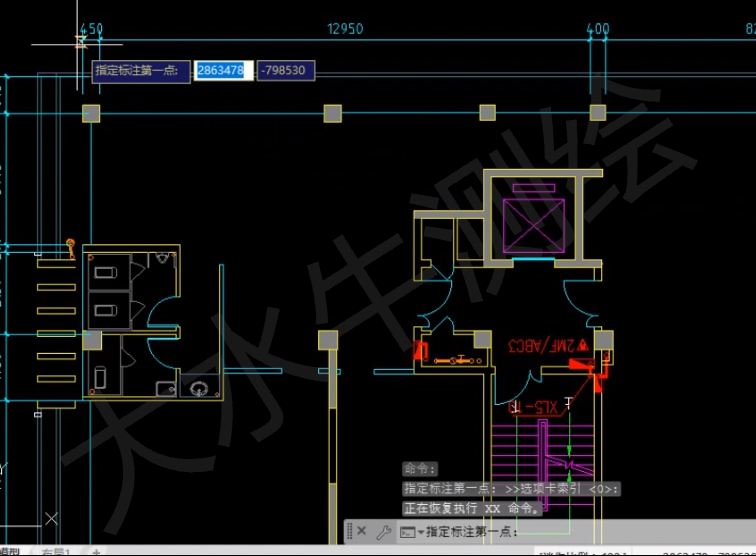This screenshot has height=556, width=756.
Task: Expand recent commands dropdown in command line
Action: [x=408, y=531]
